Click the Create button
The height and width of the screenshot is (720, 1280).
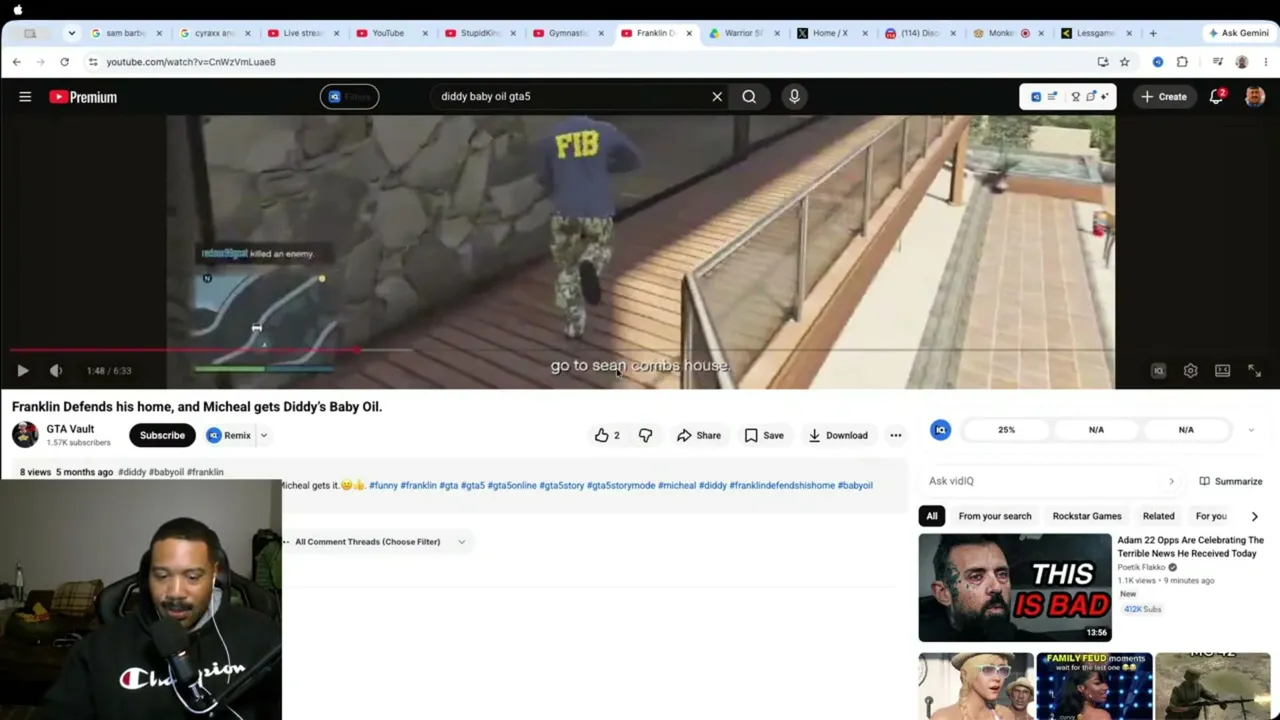pyautogui.click(x=1163, y=97)
